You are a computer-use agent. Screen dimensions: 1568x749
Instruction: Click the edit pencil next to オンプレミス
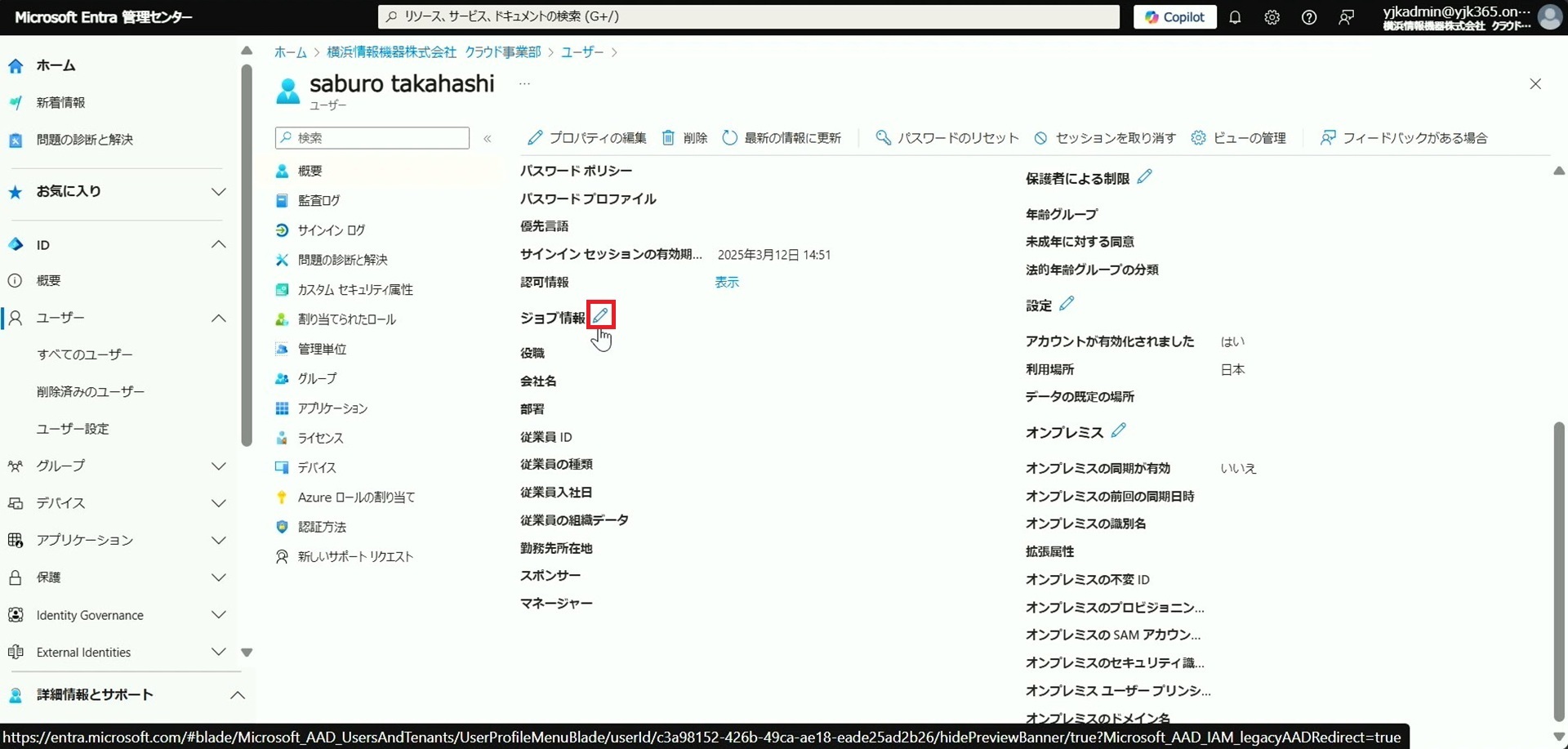[1118, 430]
